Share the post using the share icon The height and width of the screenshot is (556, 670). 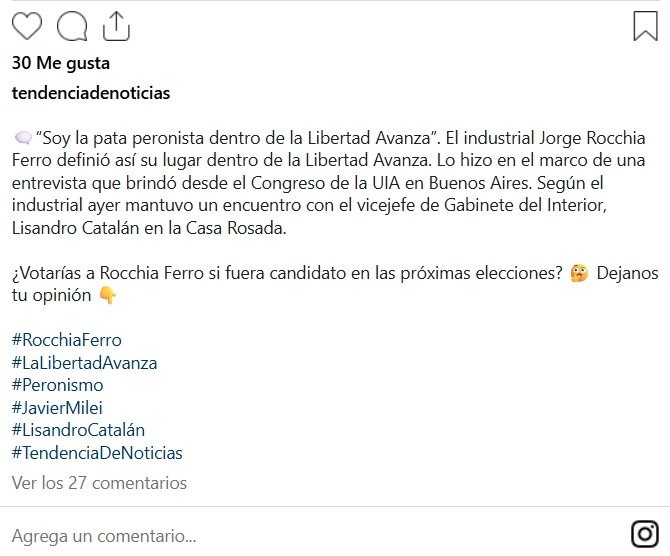[116, 25]
